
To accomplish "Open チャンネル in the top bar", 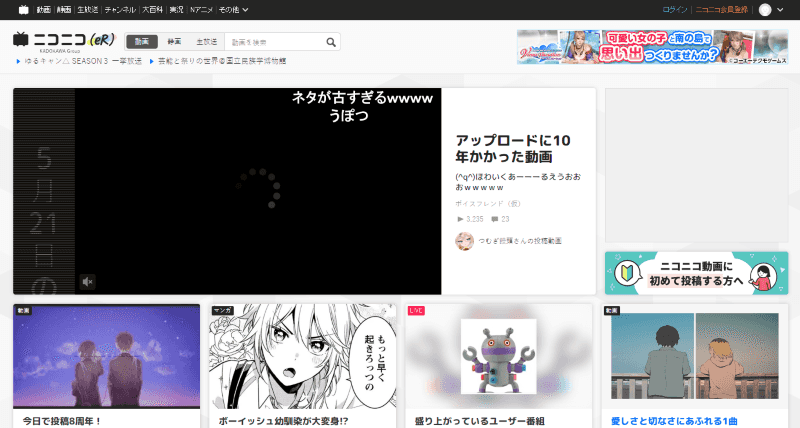I will pyautogui.click(x=120, y=10).
